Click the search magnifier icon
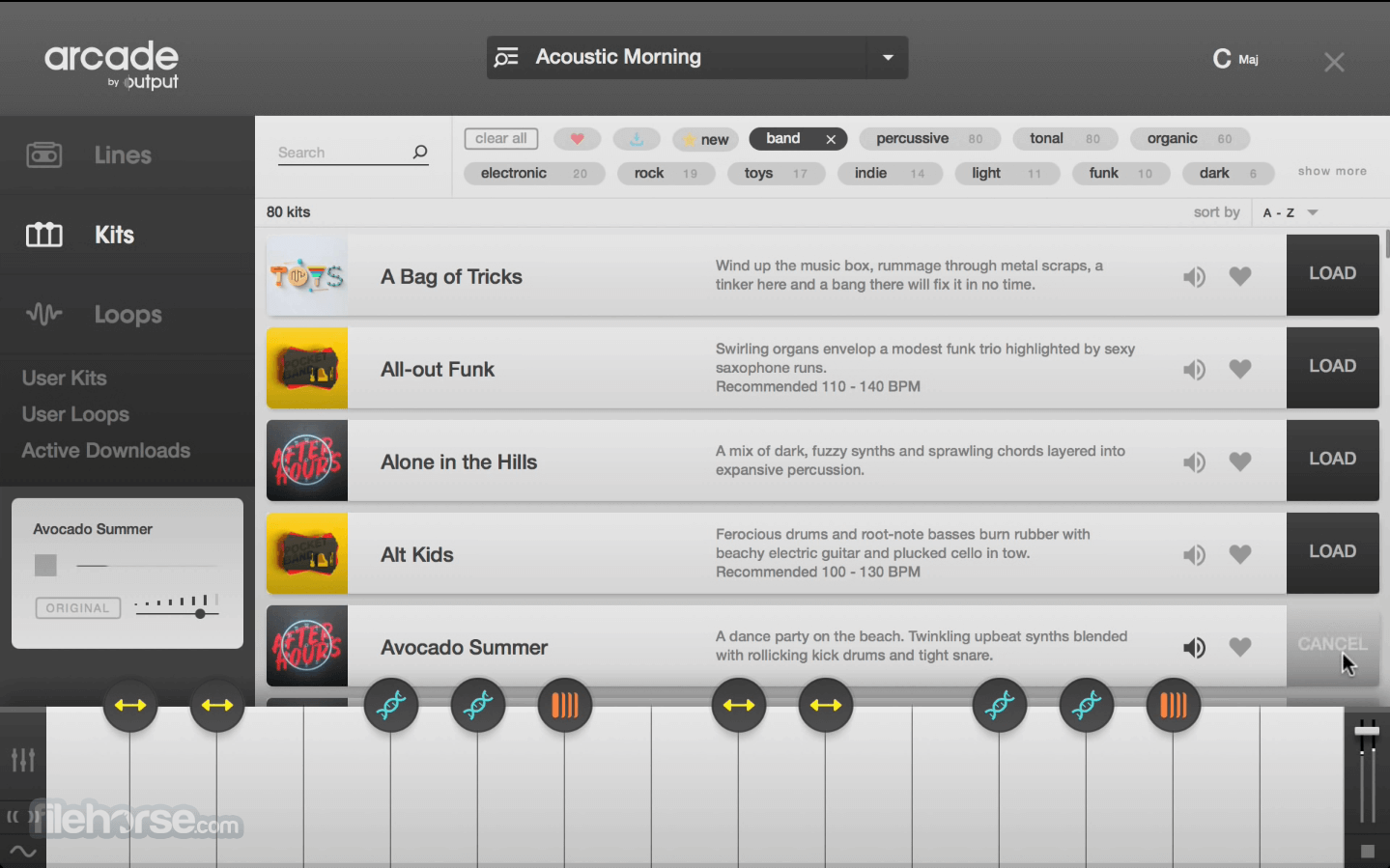Viewport: 1390px width, 868px height. 420,152
